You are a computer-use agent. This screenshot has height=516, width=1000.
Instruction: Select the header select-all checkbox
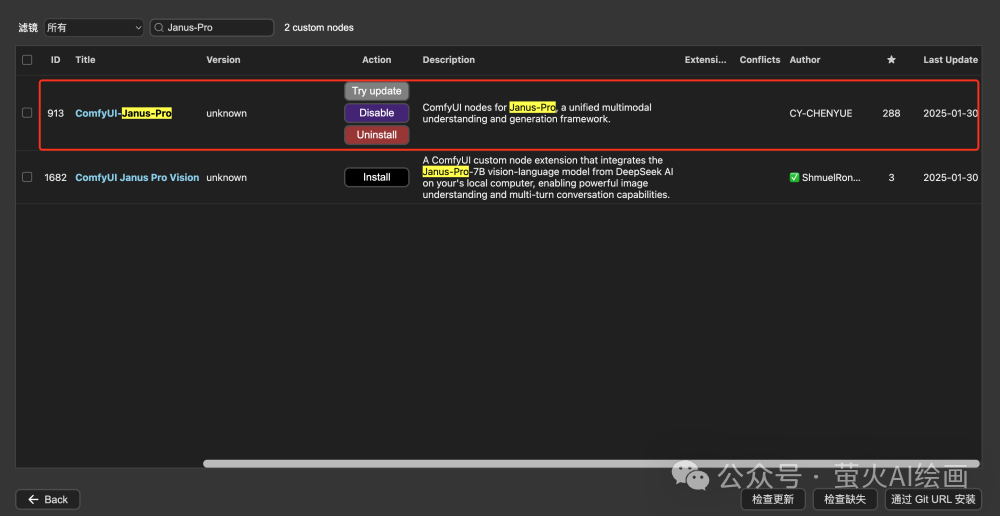(27, 60)
